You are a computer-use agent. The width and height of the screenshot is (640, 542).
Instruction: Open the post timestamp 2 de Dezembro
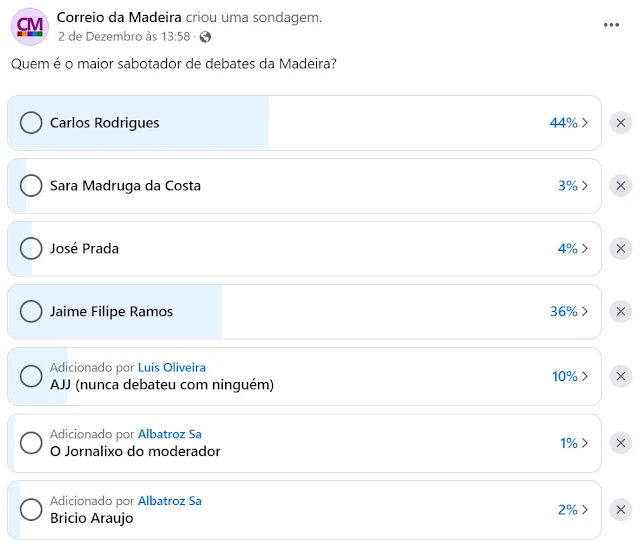click(x=124, y=37)
